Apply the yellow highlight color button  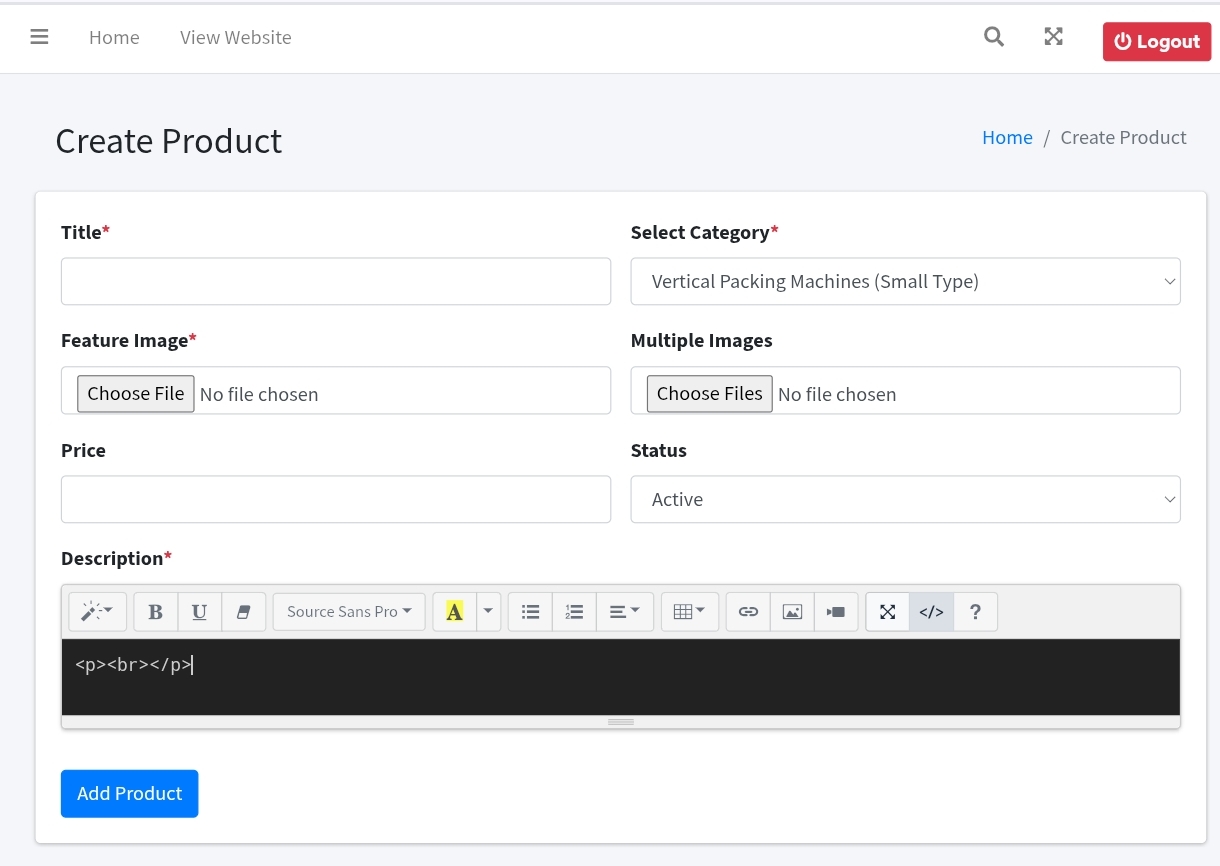coord(454,612)
